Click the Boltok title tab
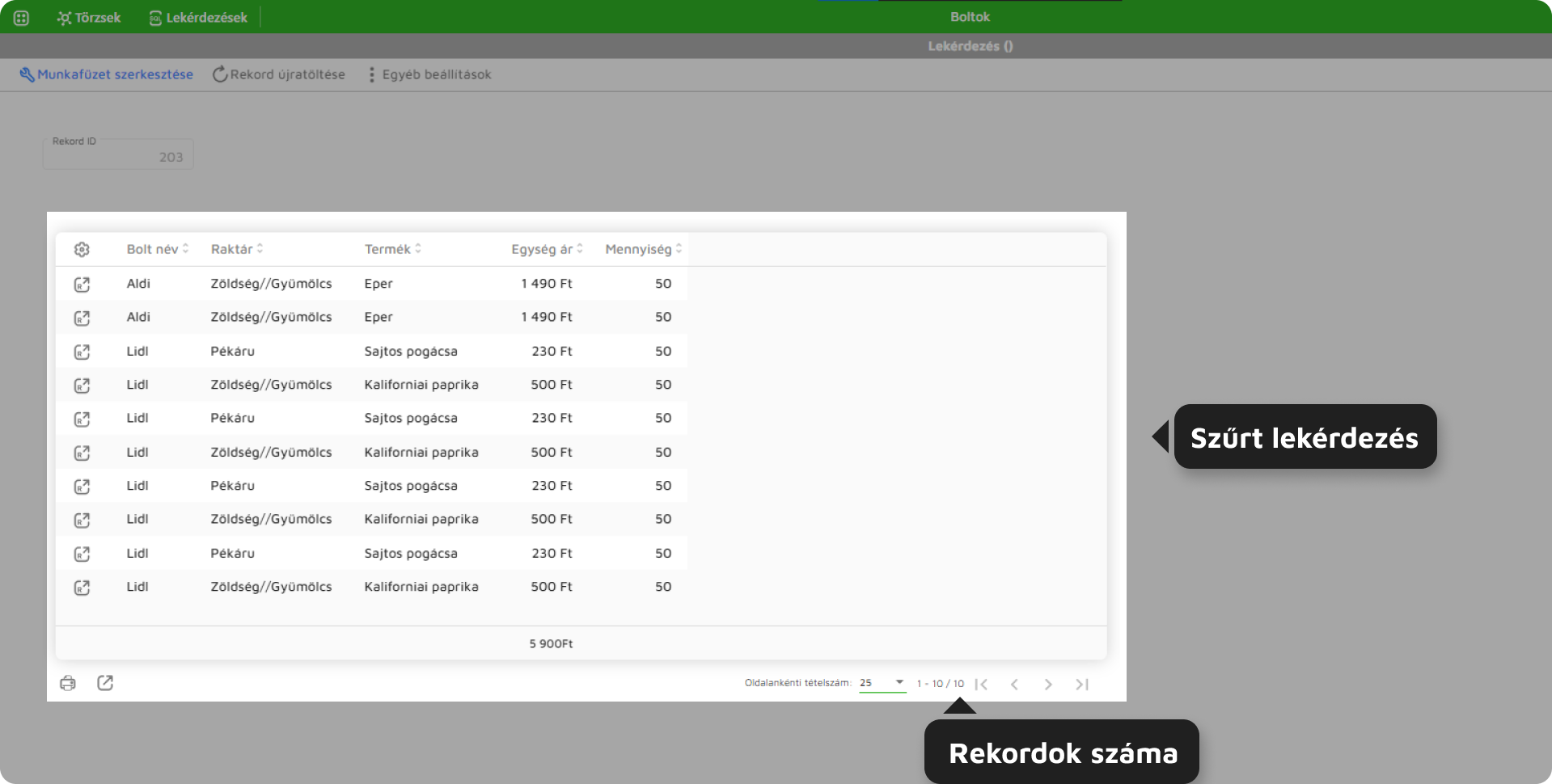Image resolution: width=1552 pixels, height=784 pixels. 970,17
